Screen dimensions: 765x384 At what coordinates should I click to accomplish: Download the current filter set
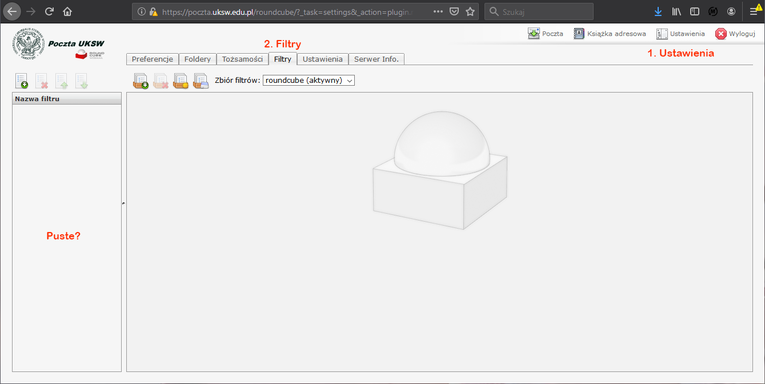coord(201,81)
